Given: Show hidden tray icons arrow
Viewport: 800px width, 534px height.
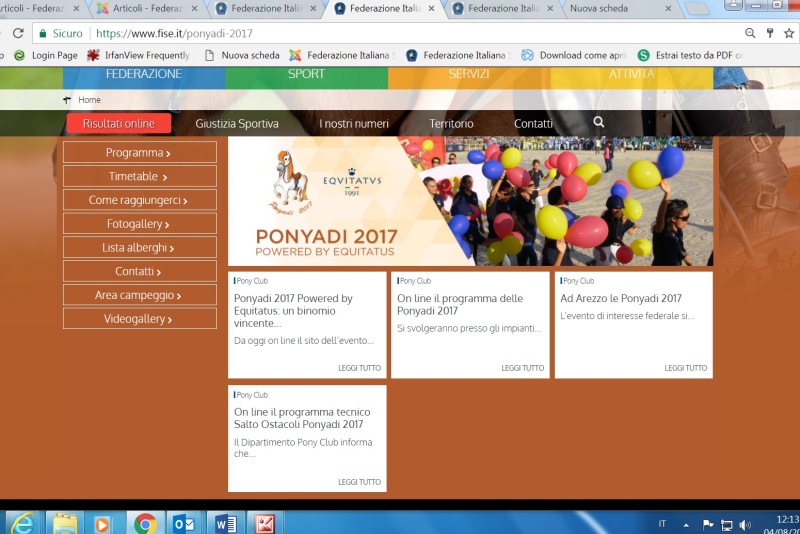Looking at the screenshot, I should [x=686, y=525].
